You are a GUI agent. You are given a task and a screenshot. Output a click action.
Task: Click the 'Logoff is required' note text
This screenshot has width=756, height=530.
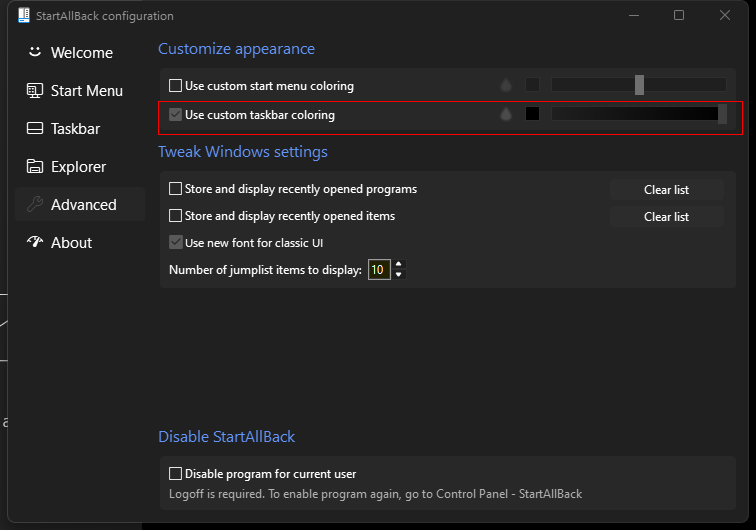(x=376, y=494)
